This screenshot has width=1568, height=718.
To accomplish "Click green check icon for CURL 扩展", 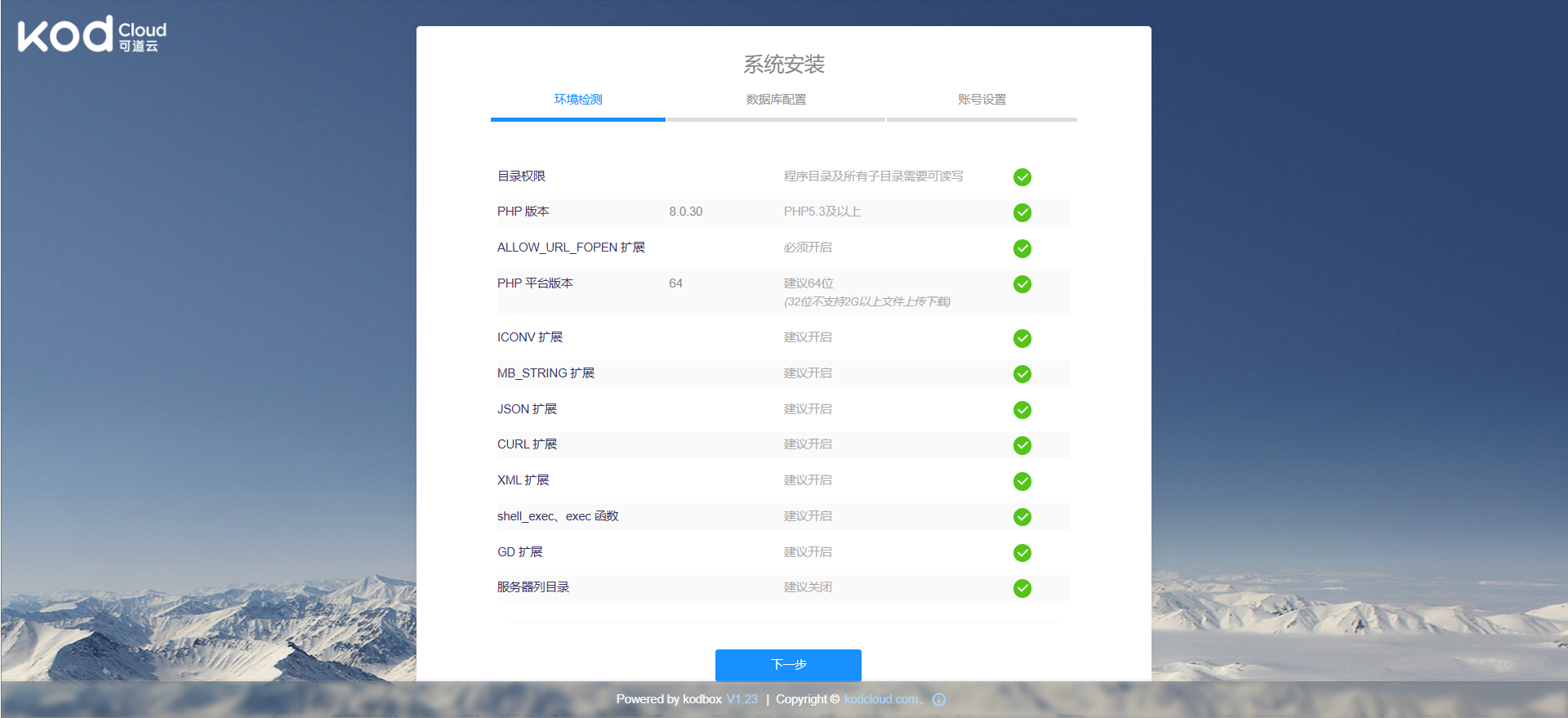I will click(x=1022, y=445).
